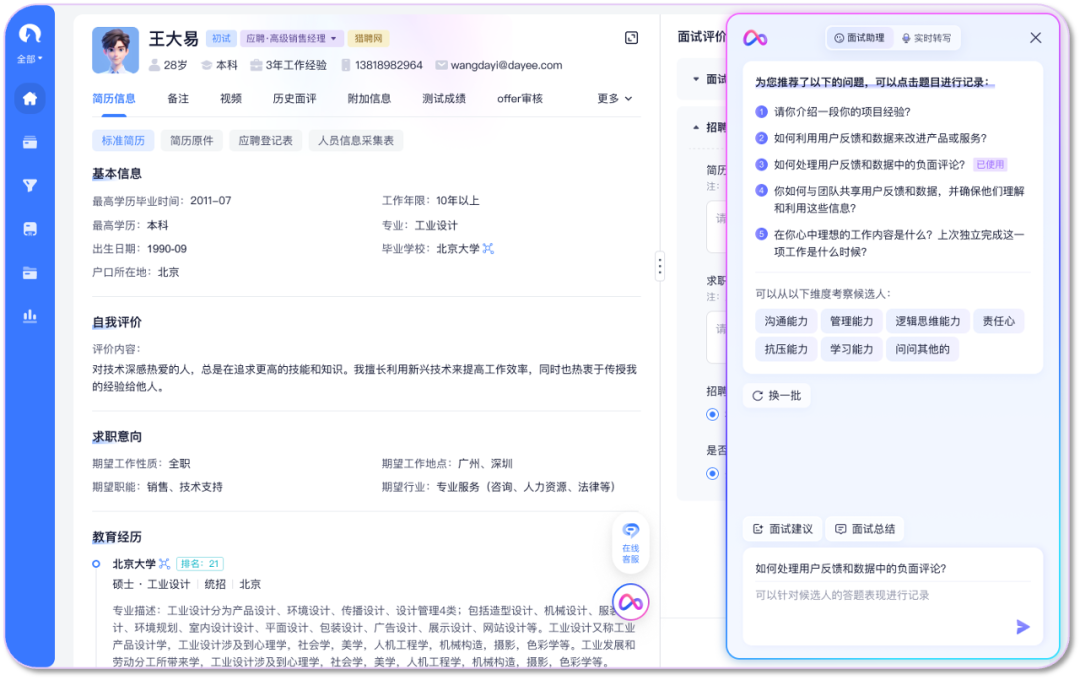Click the open-in-new icon near 王大易 header

click(x=631, y=36)
